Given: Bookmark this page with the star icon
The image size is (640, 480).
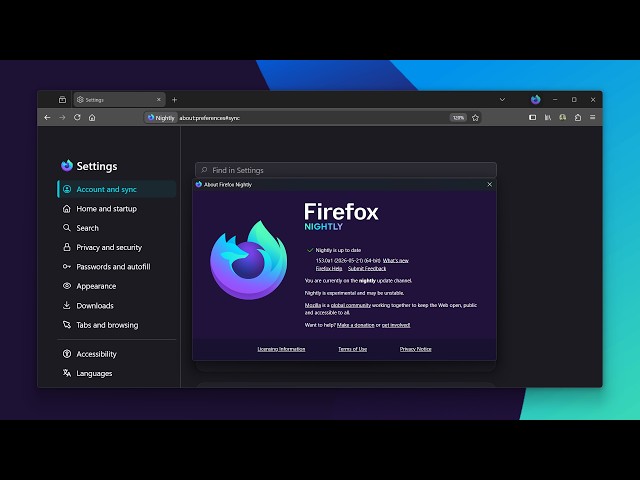Looking at the screenshot, I should click(x=475, y=118).
